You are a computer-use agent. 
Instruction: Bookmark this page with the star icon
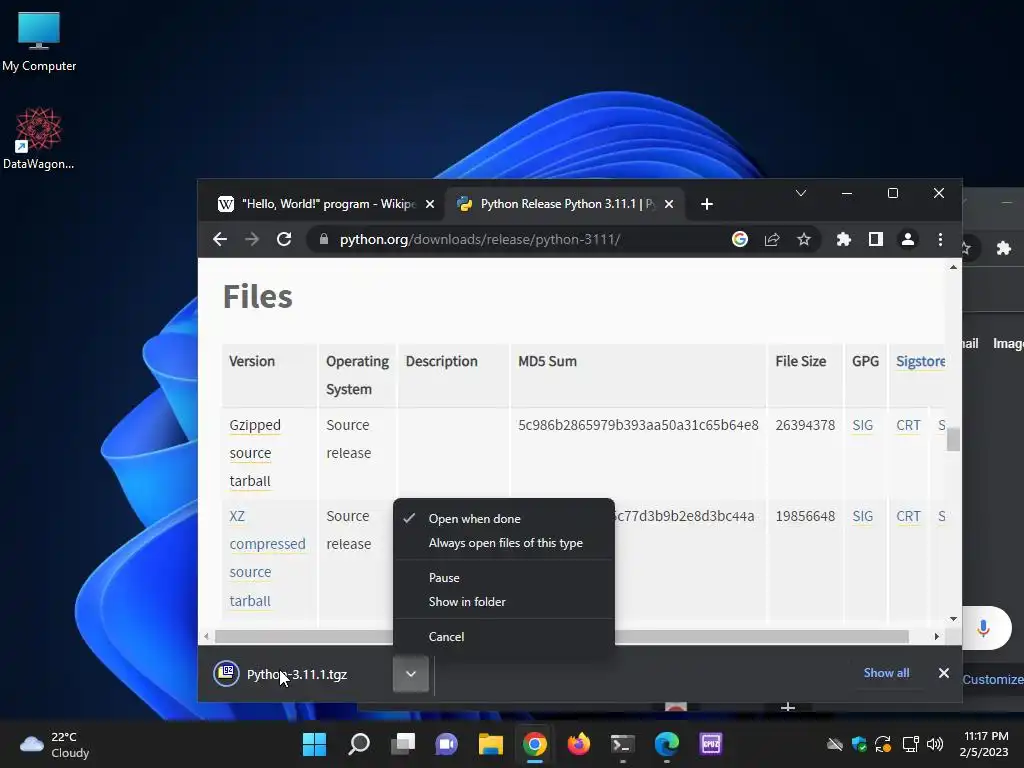coord(804,240)
